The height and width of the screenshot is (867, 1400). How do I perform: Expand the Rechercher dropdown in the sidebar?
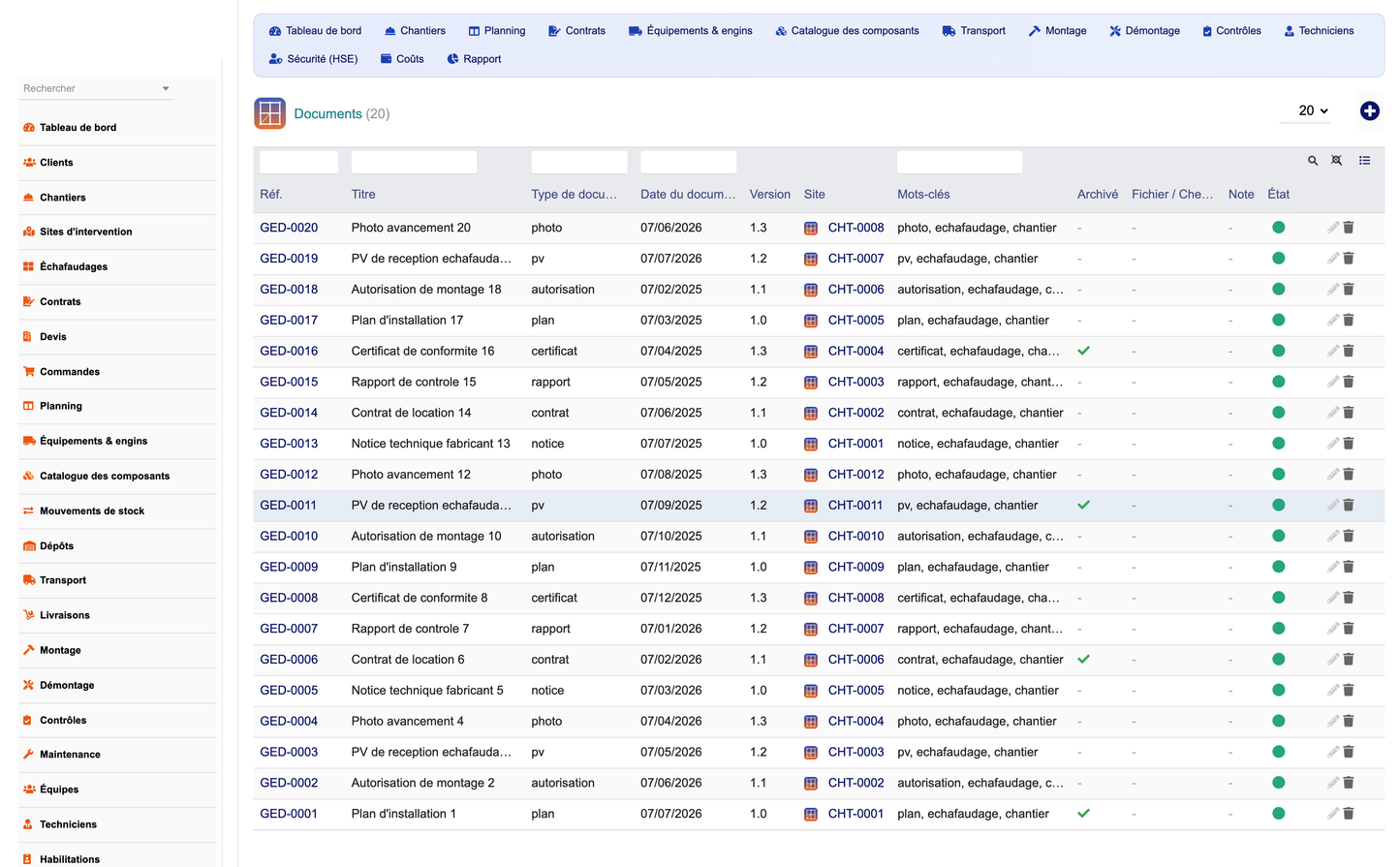[x=166, y=88]
